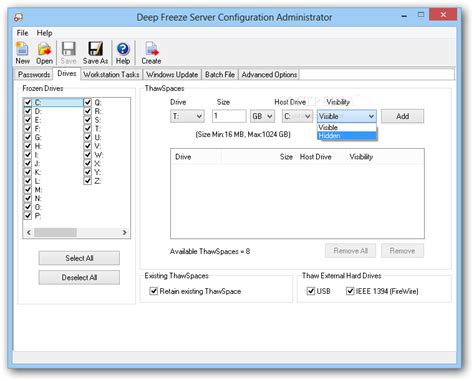The width and height of the screenshot is (474, 381).
Task: Open a configuration file via Open icon
Action: [44, 53]
